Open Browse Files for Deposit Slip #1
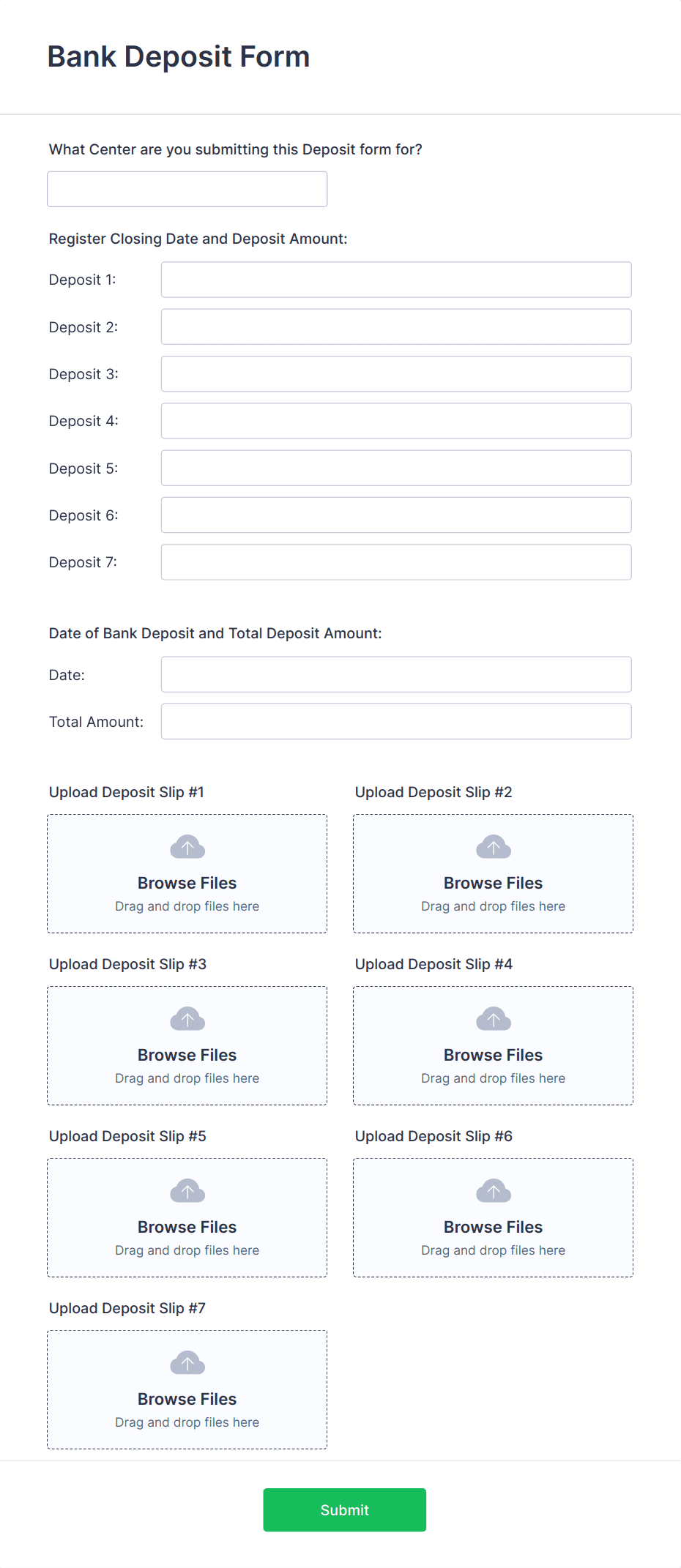The height and width of the screenshot is (1568, 681). click(187, 883)
